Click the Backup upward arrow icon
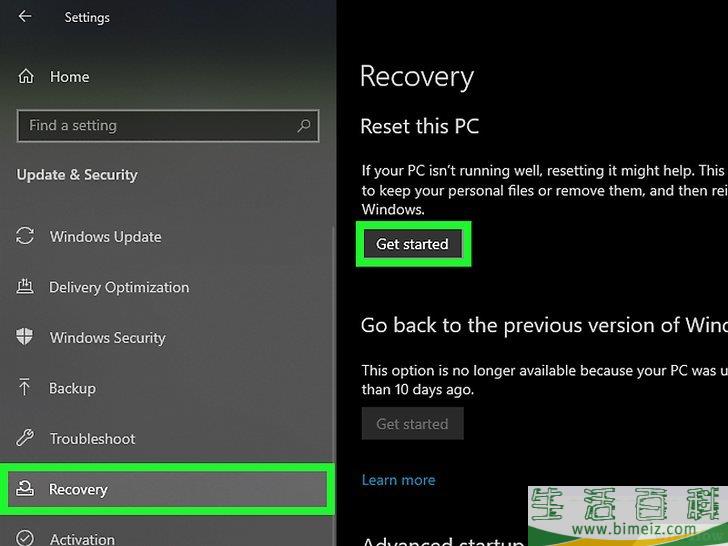728x546 pixels. pyautogui.click(x=26, y=388)
